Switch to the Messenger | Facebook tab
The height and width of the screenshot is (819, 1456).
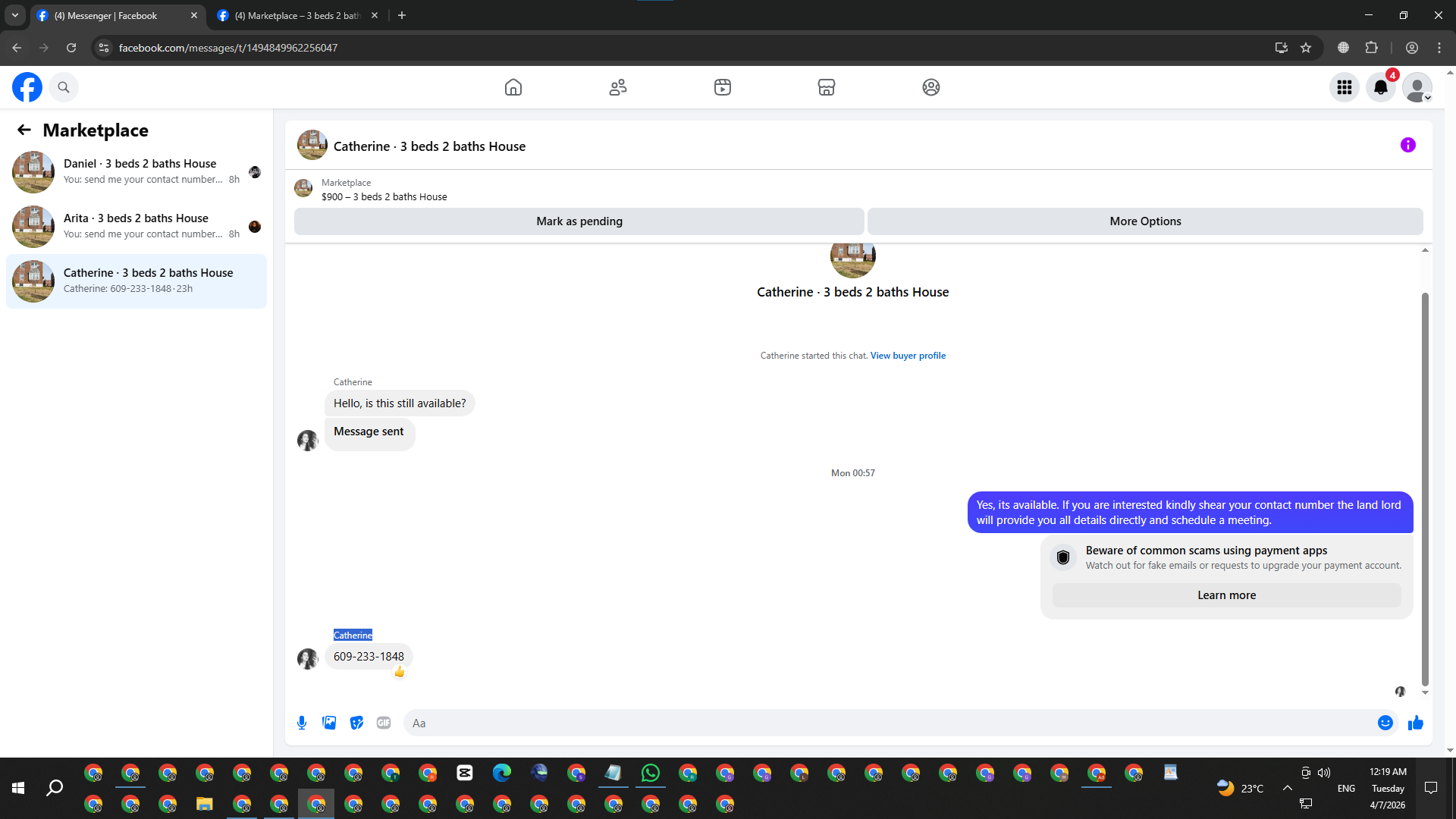click(x=118, y=15)
